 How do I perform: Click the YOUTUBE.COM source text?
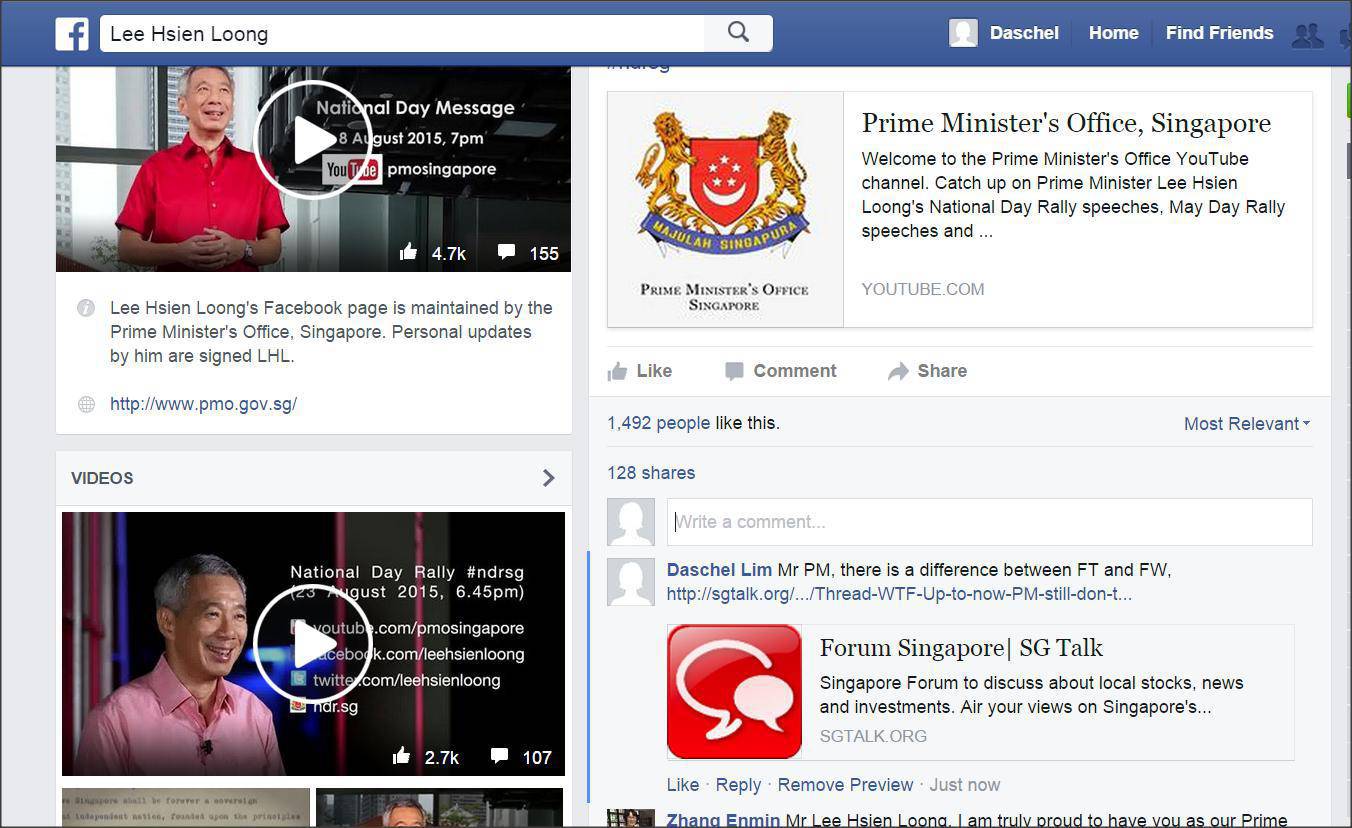[923, 289]
